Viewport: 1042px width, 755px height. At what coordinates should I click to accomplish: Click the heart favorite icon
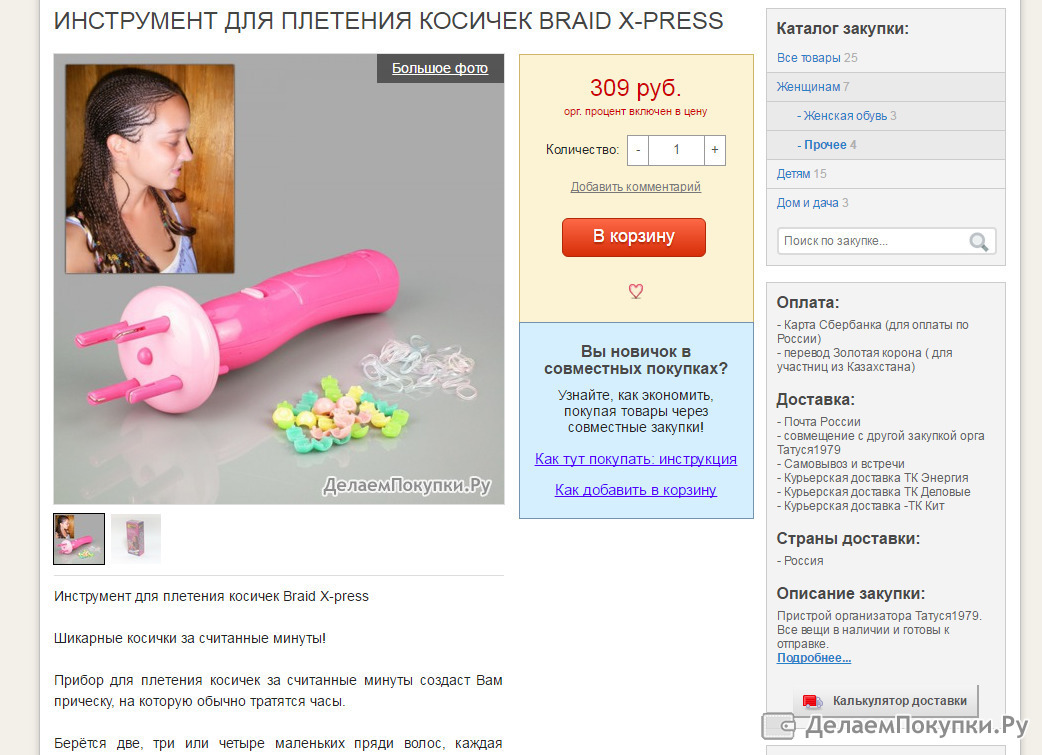[636, 291]
